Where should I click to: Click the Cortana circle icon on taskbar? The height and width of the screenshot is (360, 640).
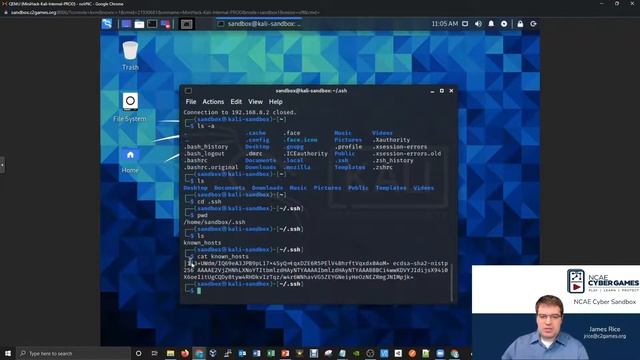click(x=138, y=353)
